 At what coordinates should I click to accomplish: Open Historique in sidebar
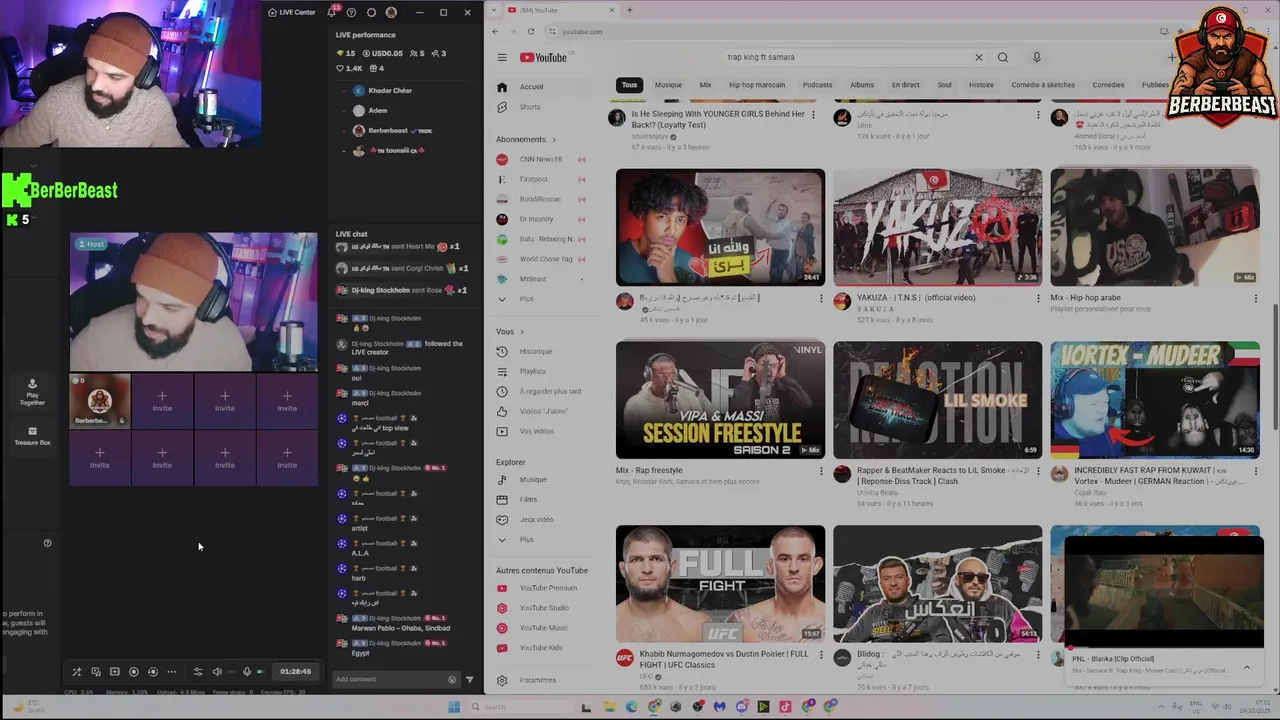pyautogui.click(x=541, y=352)
